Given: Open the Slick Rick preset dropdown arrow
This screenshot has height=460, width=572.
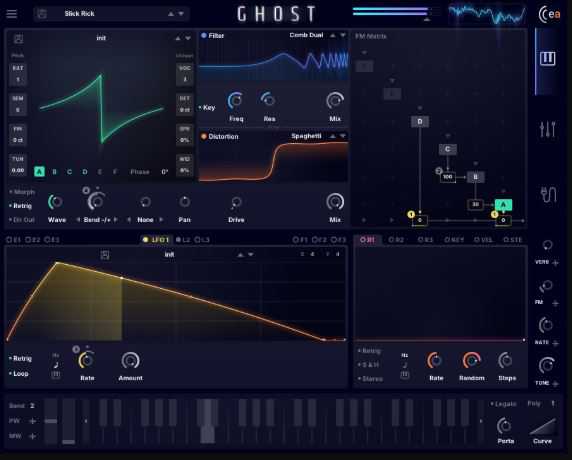Looking at the screenshot, I should coord(181,14).
